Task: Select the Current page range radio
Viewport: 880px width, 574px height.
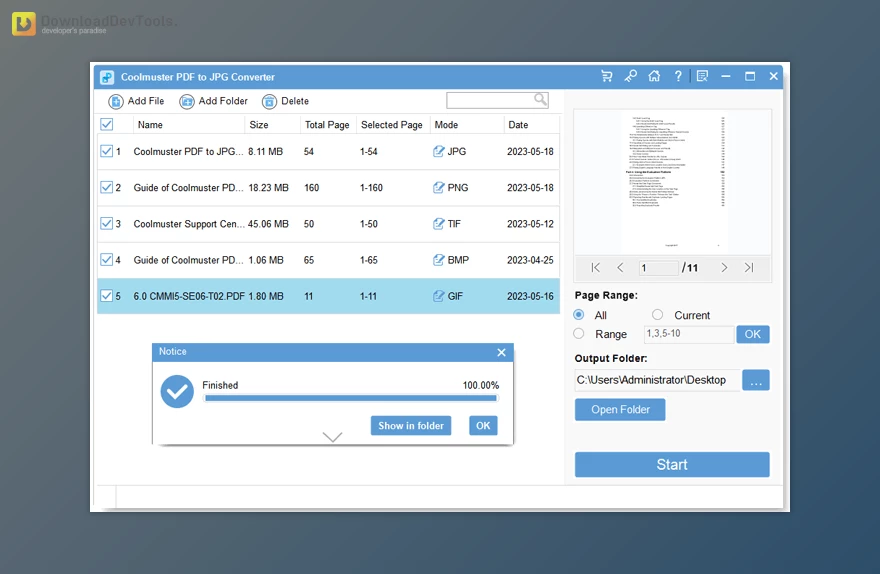Action: coord(658,315)
